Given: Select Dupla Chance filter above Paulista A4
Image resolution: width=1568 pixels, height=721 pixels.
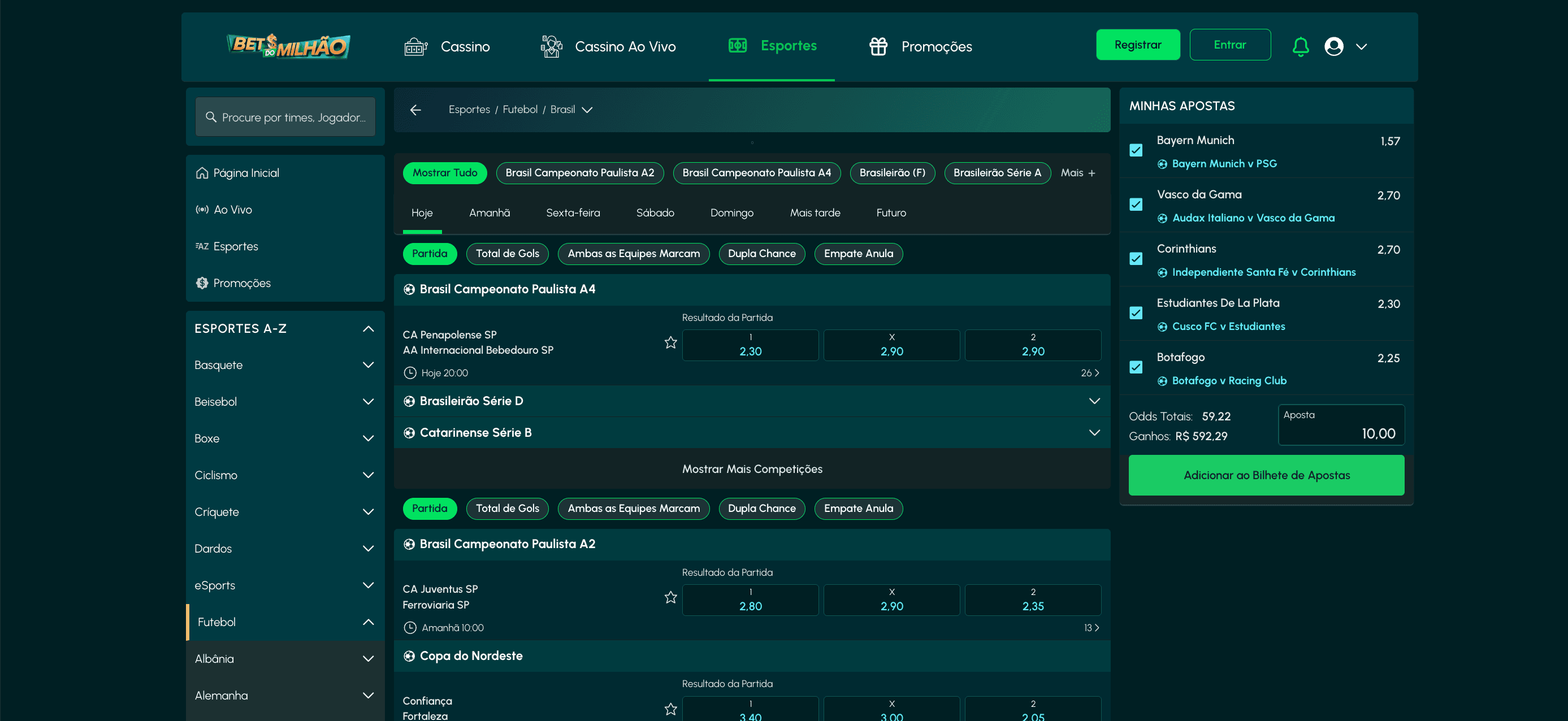Looking at the screenshot, I should point(761,254).
